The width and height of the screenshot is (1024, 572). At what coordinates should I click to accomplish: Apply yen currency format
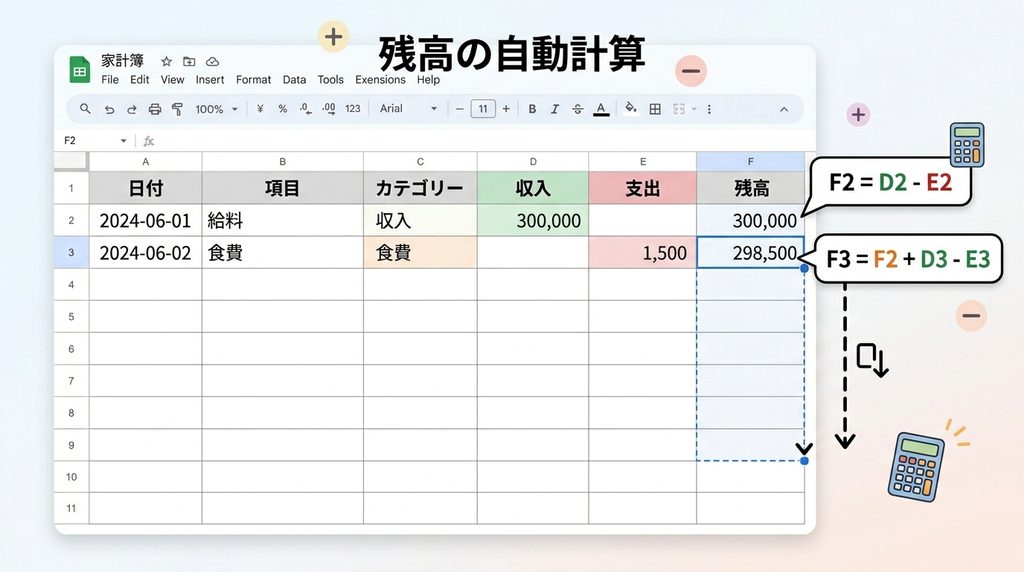point(260,109)
